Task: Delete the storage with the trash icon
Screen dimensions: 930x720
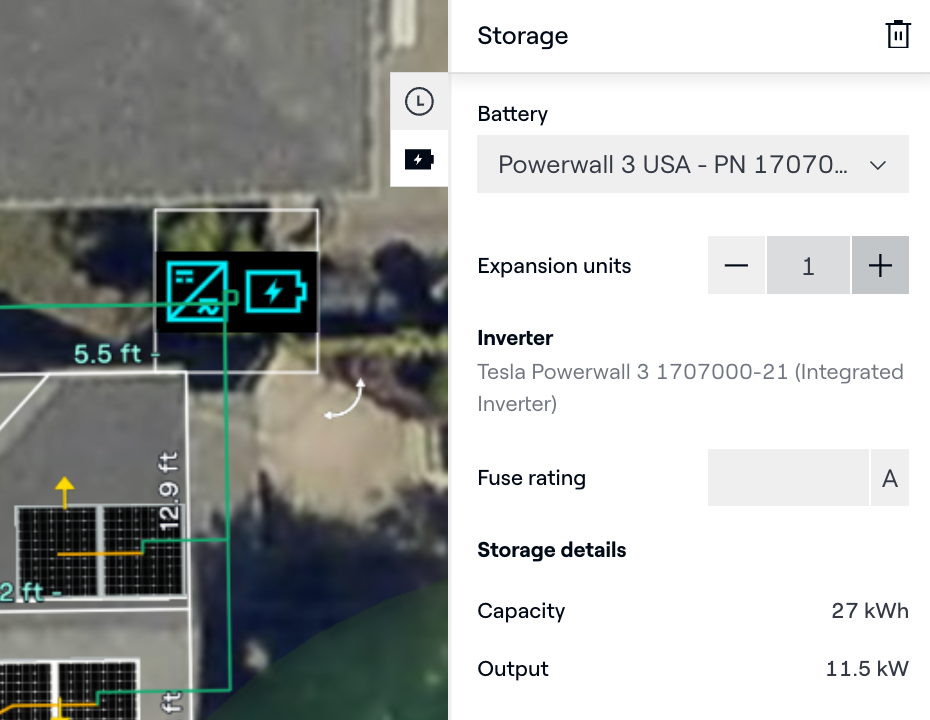Action: [898, 35]
